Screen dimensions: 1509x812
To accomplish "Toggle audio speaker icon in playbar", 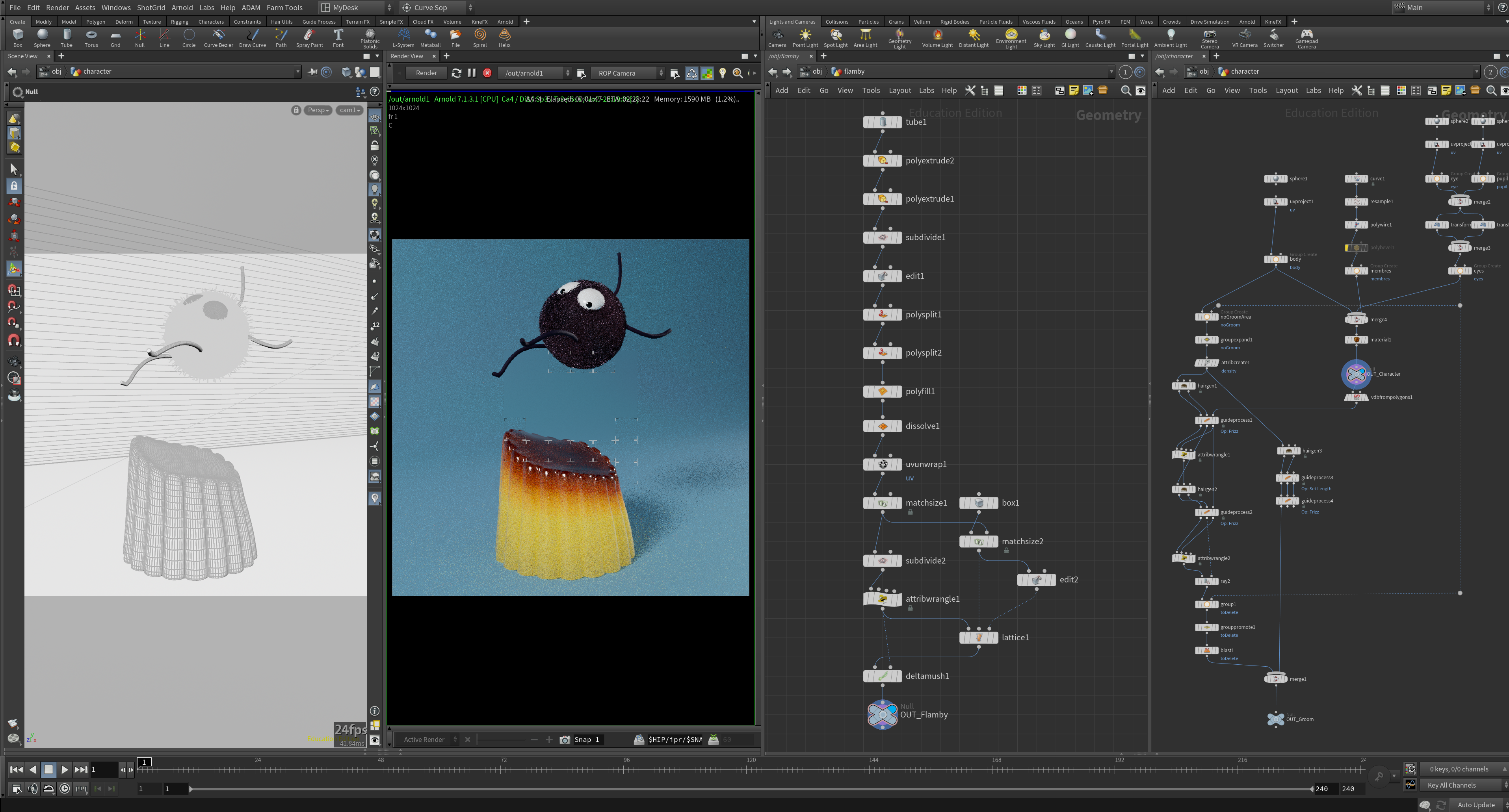I will (x=33, y=789).
